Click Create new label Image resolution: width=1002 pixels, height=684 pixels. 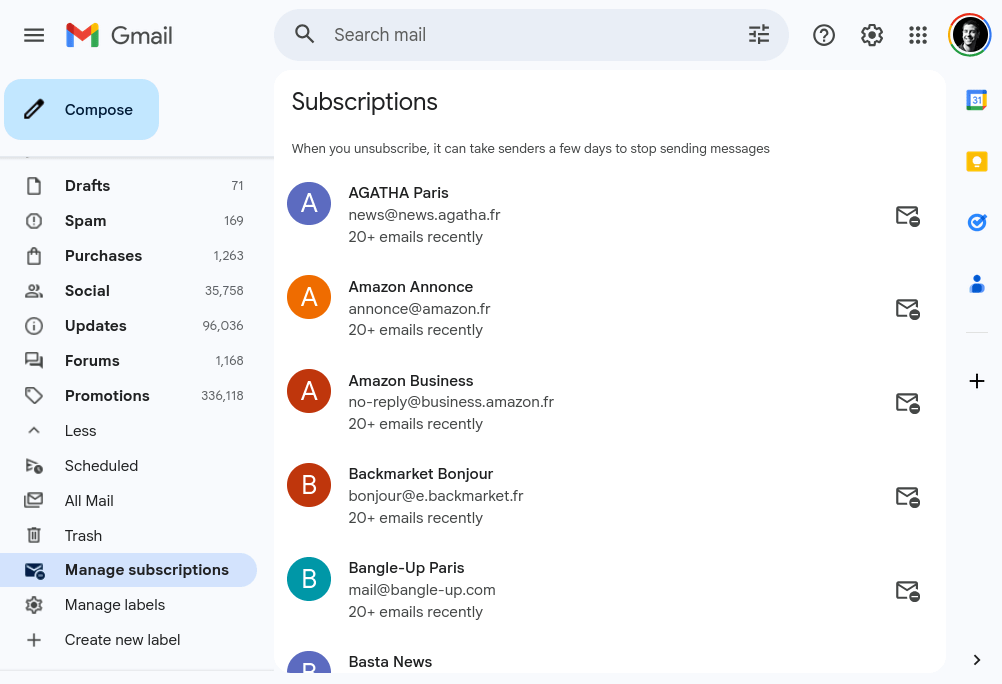pyautogui.click(x=122, y=640)
